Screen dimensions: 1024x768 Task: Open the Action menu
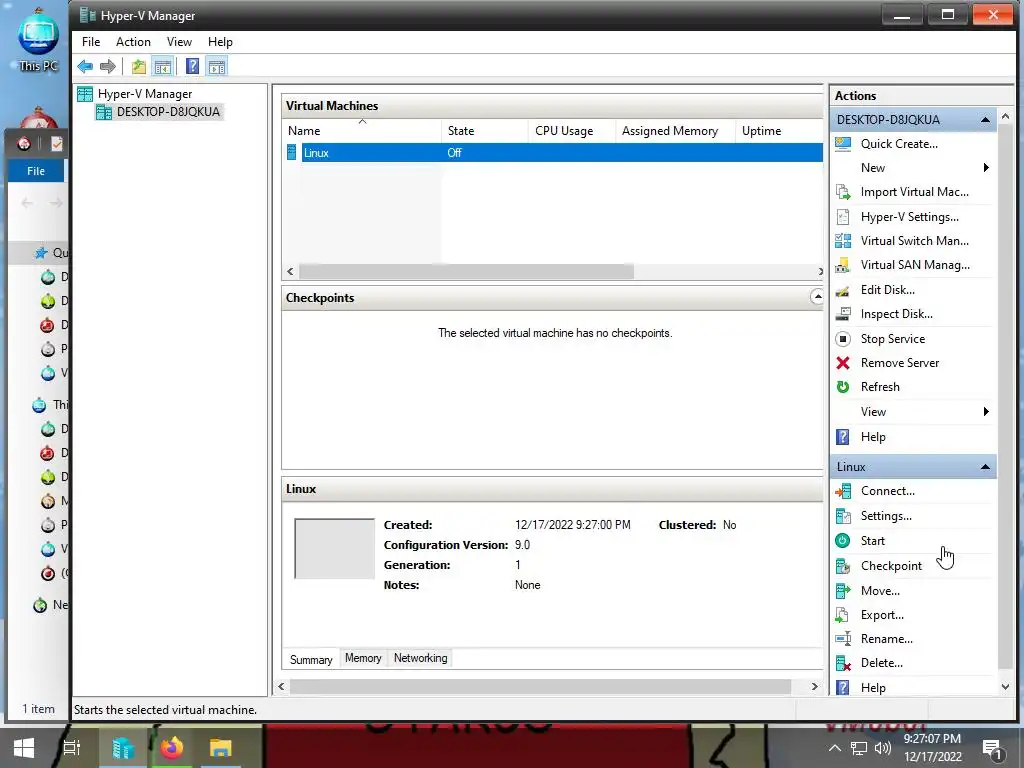[x=133, y=42]
